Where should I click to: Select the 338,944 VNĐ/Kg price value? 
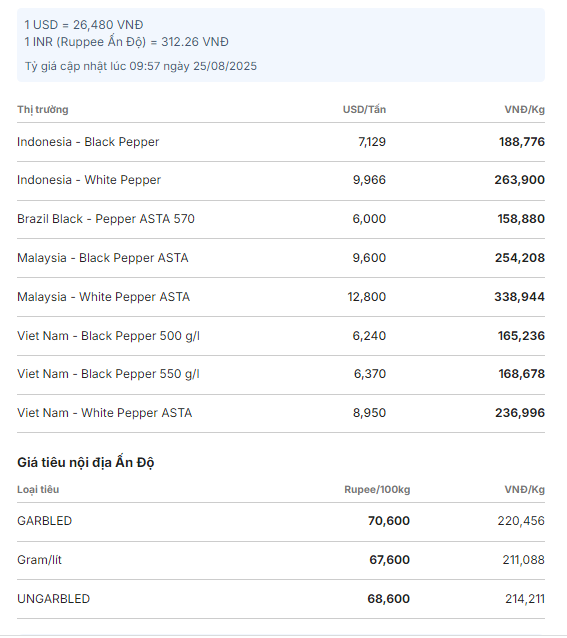[x=519, y=297]
